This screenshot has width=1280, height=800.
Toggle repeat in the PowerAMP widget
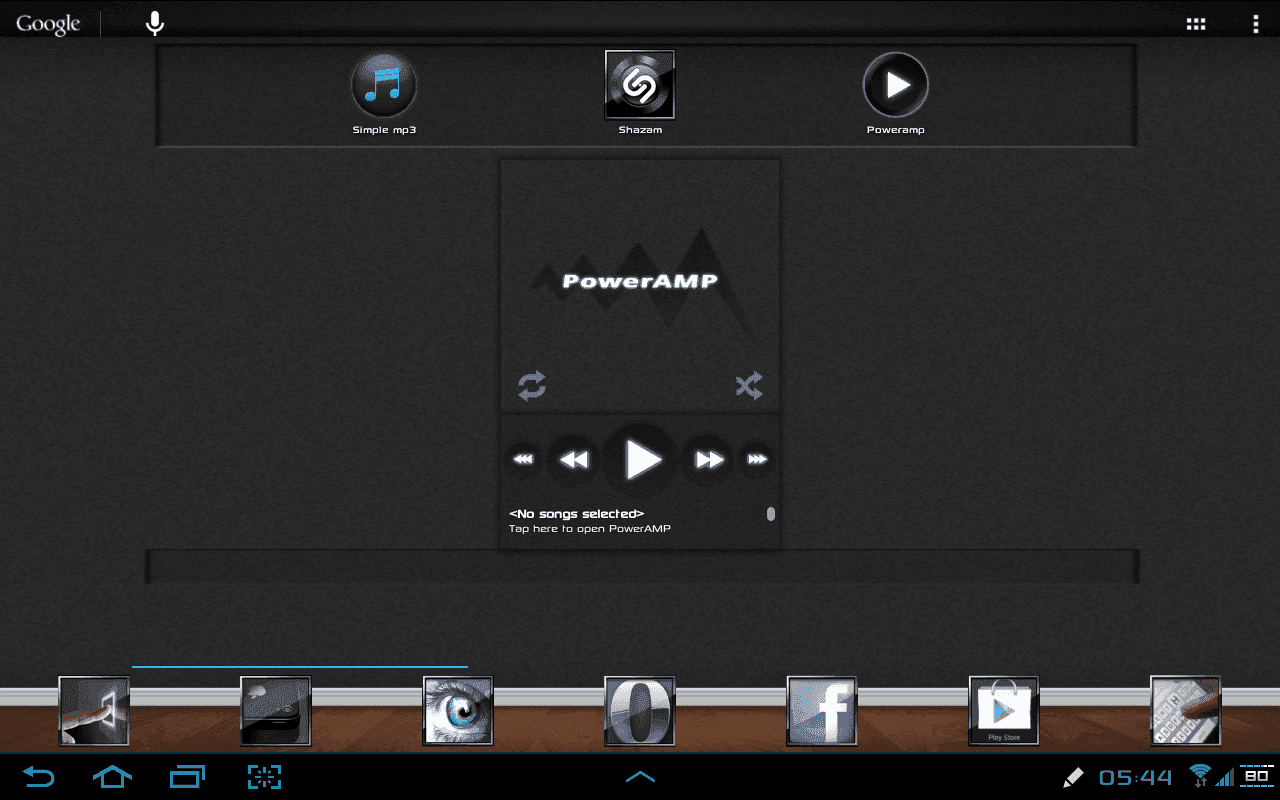click(532, 386)
